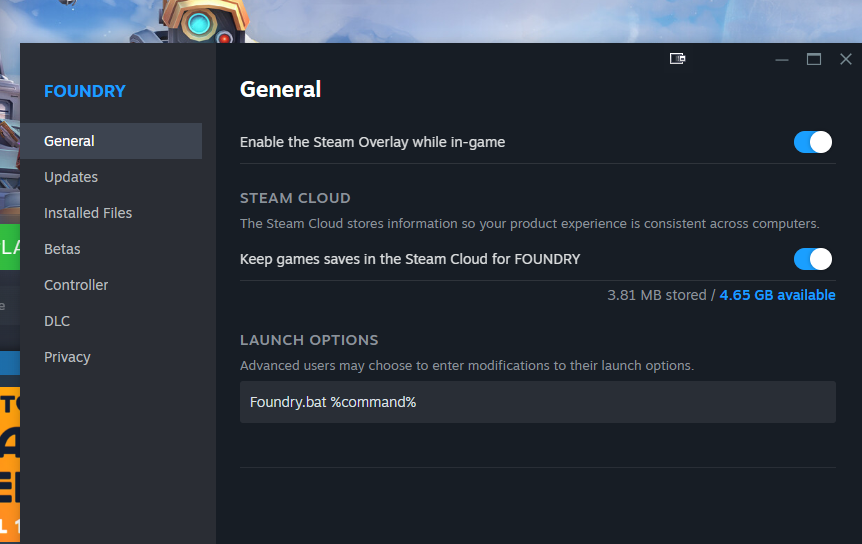Click the 4.65 GB available link

click(x=777, y=295)
